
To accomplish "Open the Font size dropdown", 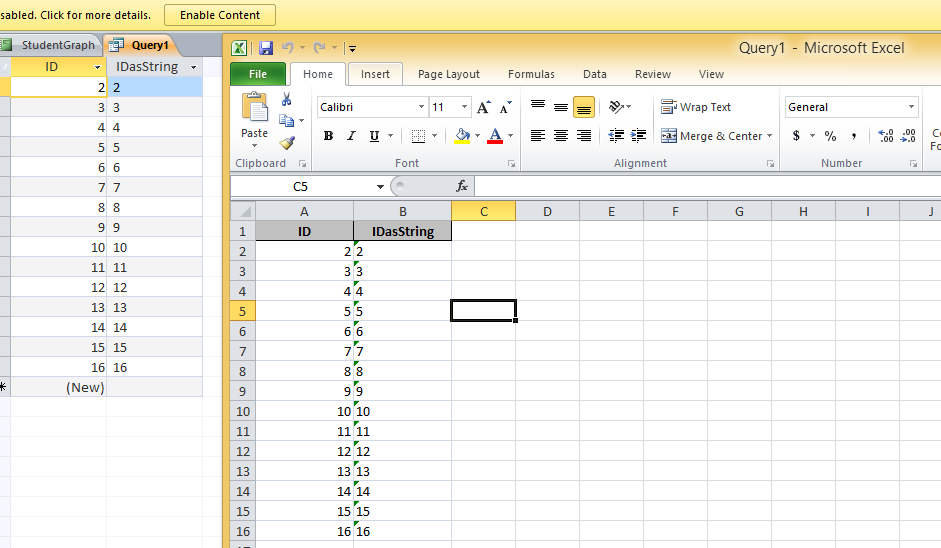I will click(x=464, y=107).
